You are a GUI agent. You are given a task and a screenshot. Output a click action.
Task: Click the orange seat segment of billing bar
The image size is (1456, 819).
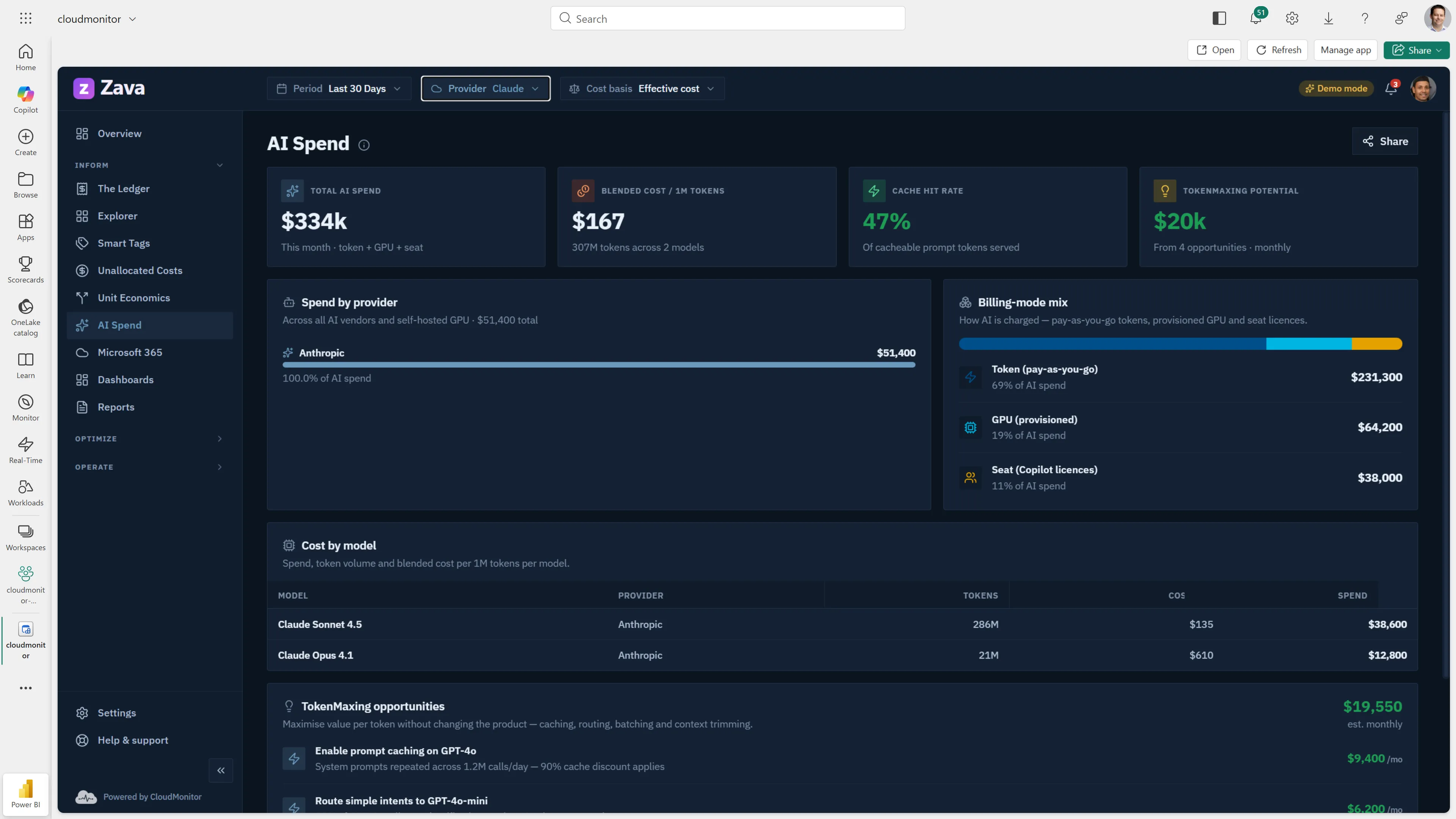point(1377,344)
